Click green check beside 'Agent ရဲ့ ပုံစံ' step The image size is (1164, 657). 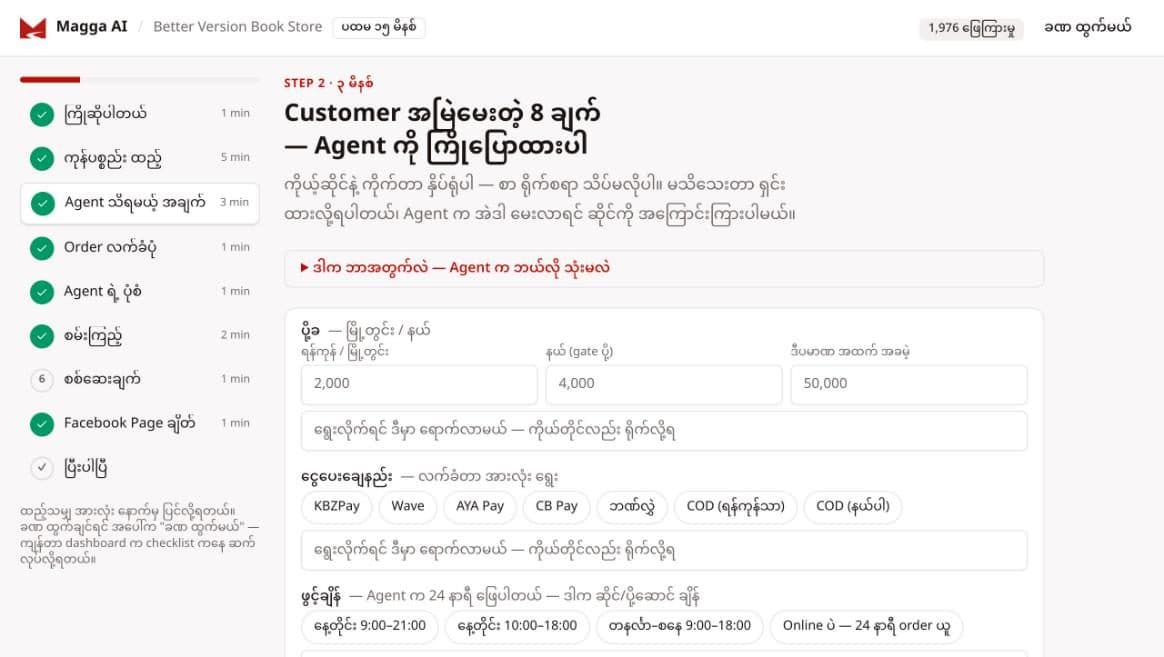(x=42, y=292)
